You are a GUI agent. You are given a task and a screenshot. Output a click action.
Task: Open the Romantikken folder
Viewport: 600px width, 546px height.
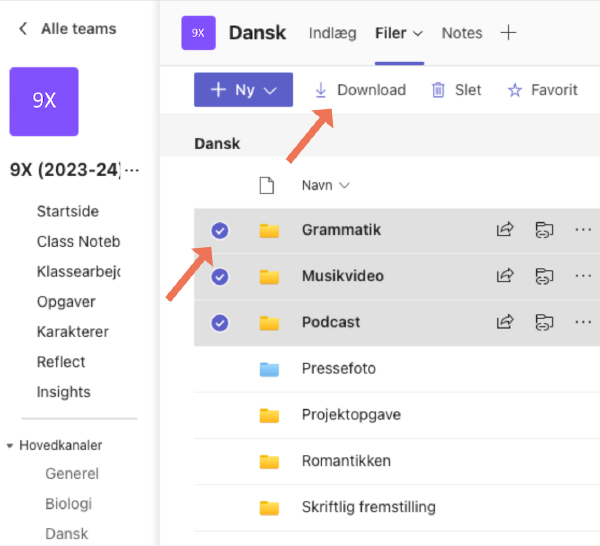[x=346, y=461]
